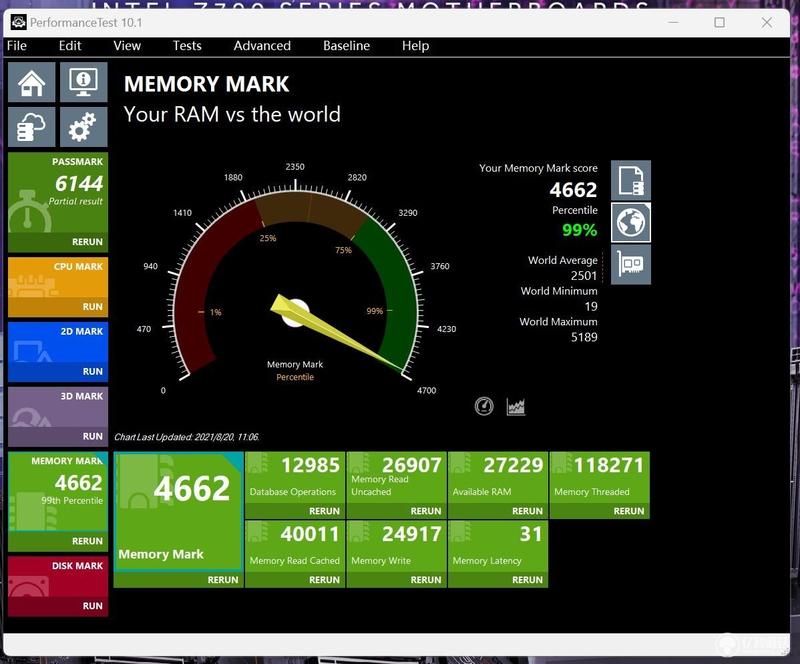Select the world comparison globe icon

[631, 223]
